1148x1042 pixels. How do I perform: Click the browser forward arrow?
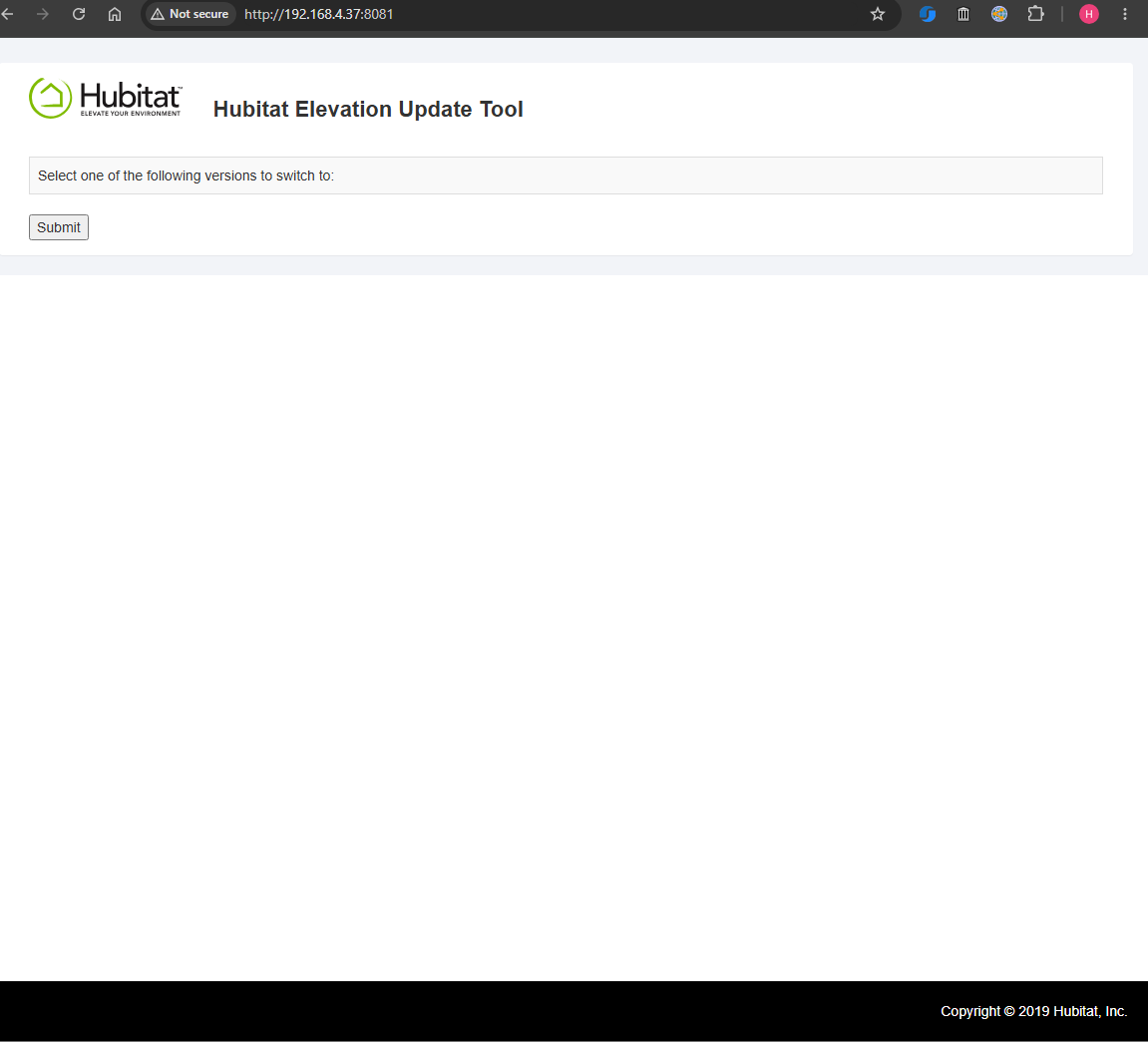(43, 14)
